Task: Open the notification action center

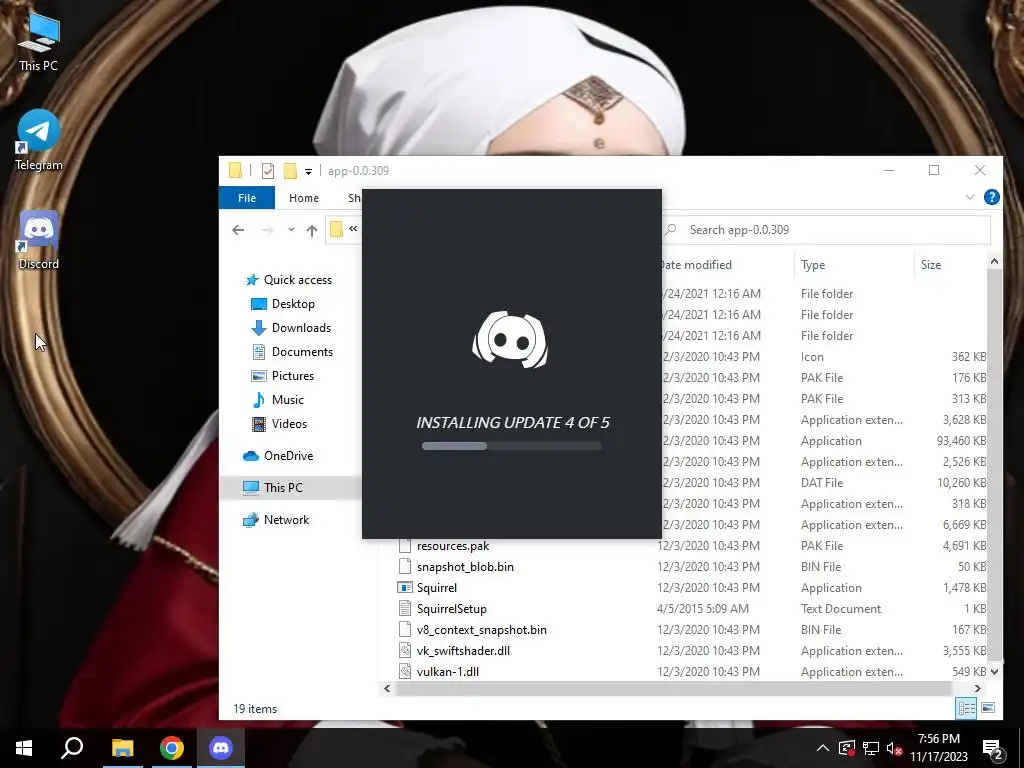Action: pos(992,748)
